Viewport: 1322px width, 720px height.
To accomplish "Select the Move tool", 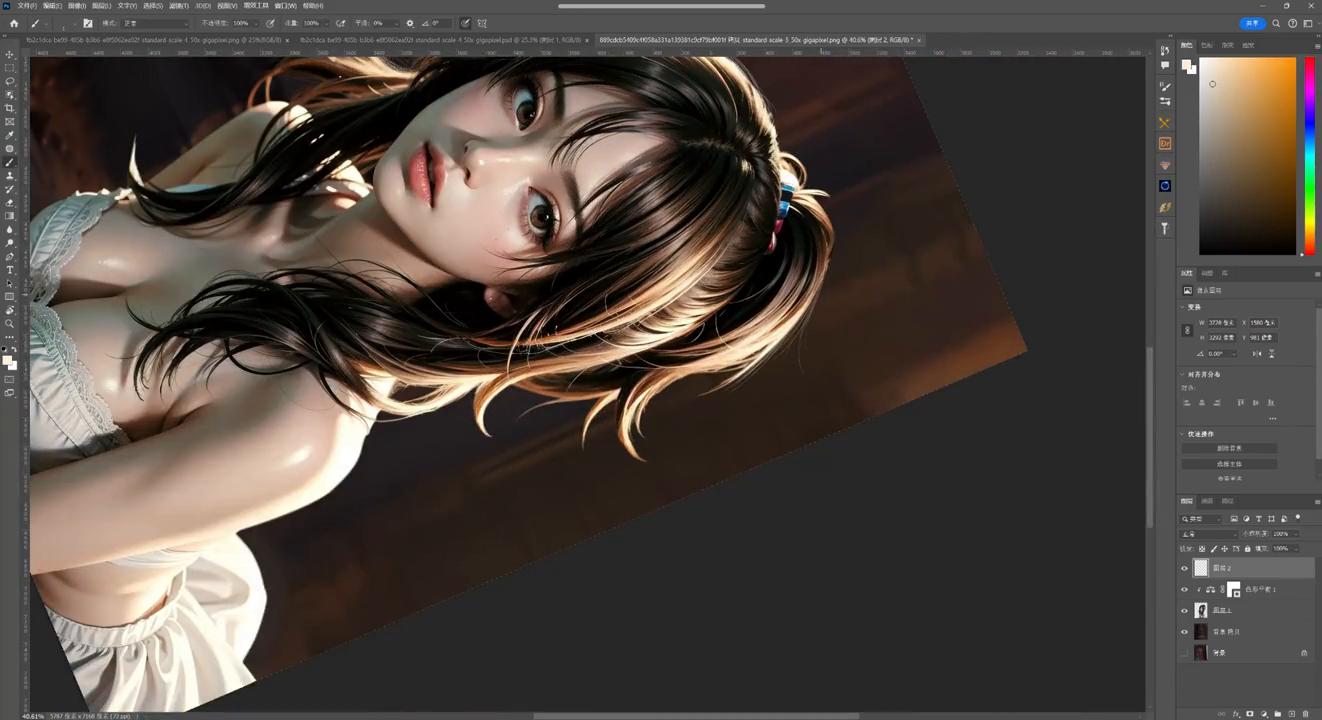I will coord(10,54).
